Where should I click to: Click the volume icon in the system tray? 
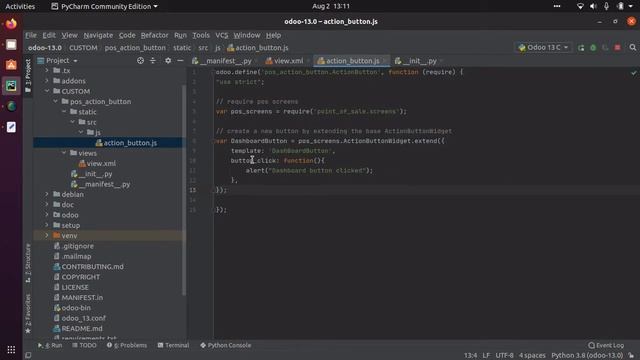593,6
